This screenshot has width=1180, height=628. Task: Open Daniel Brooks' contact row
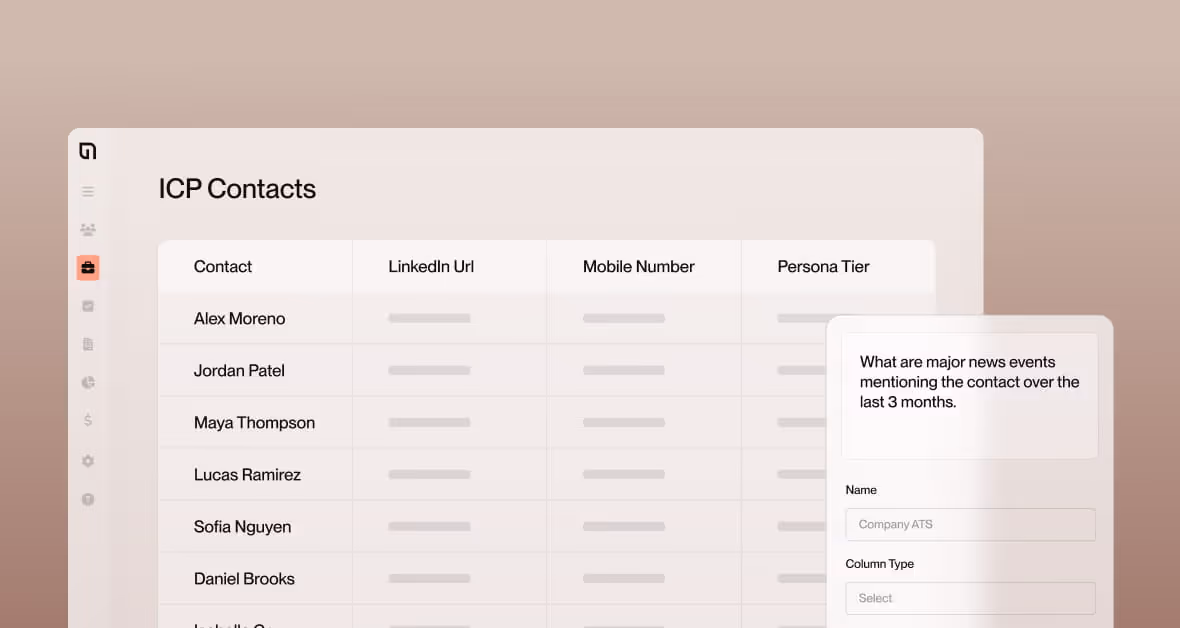(244, 578)
